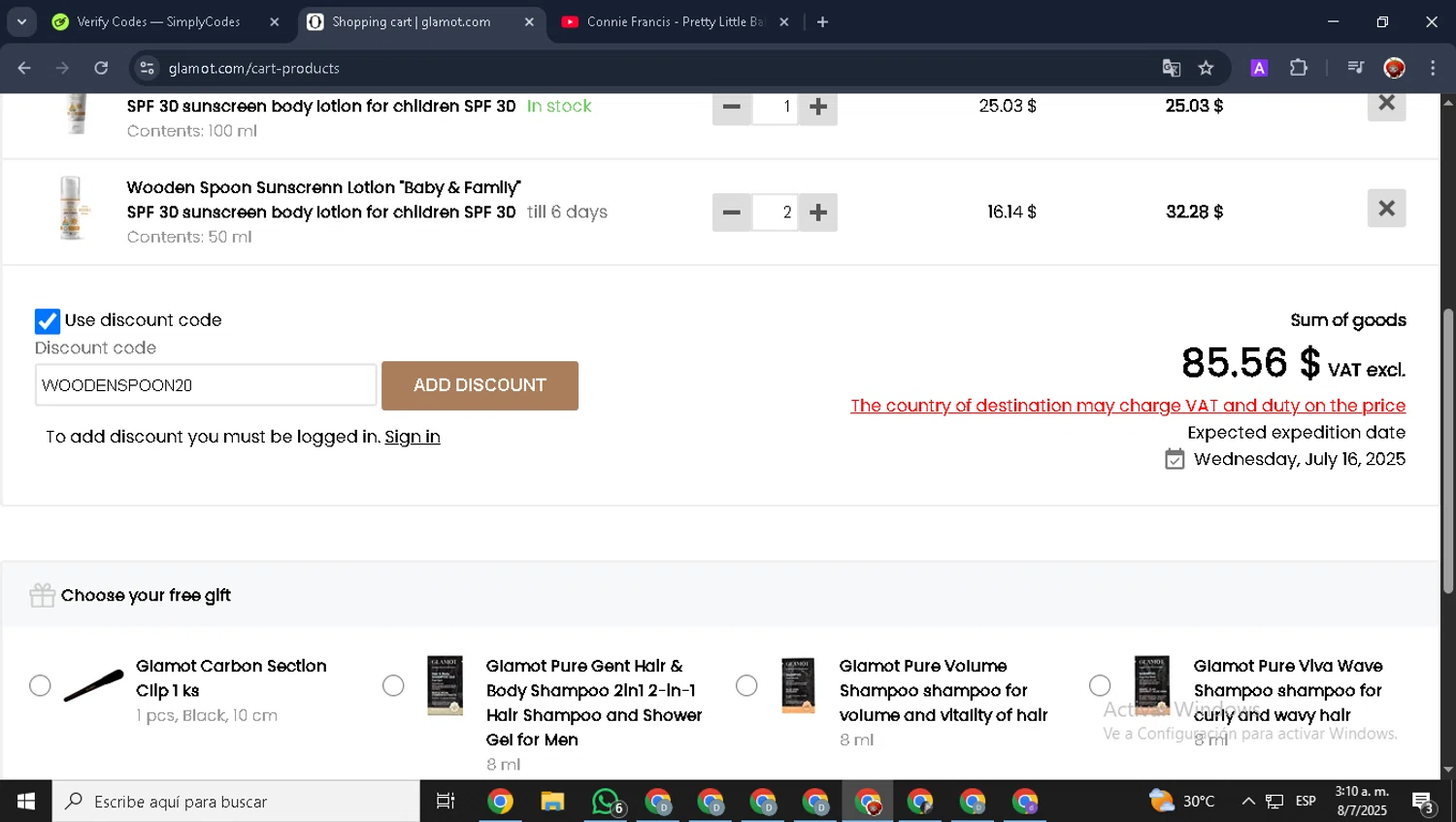Click the ADD DISCOUNT button
The image size is (1456, 822).
[x=480, y=385]
